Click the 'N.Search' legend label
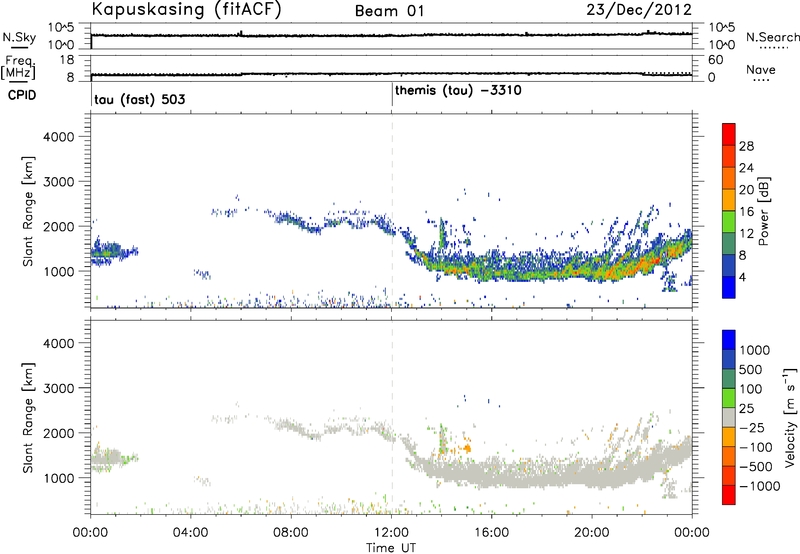 click(x=772, y=37)
